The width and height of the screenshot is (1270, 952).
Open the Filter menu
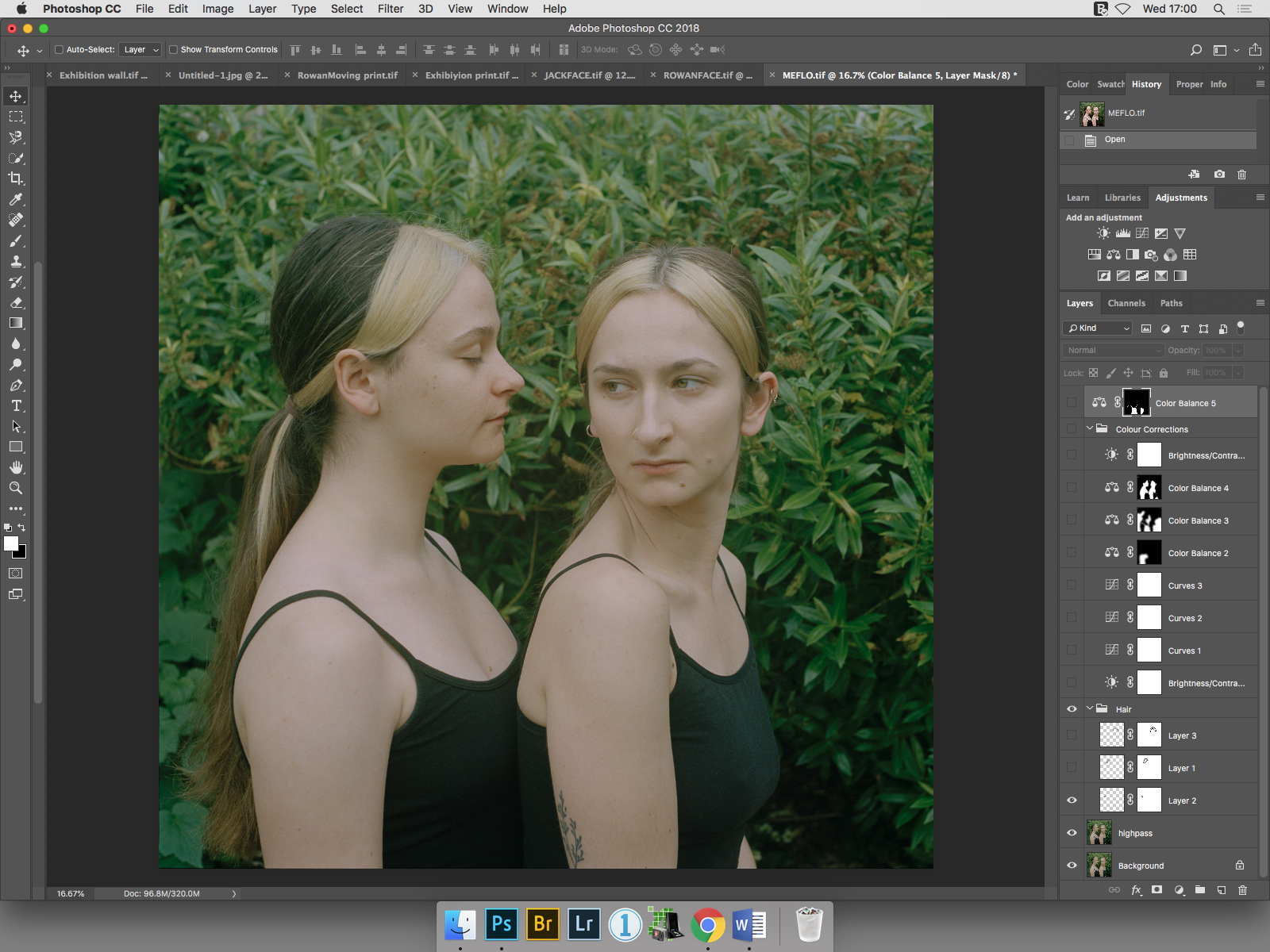(390, 9)
